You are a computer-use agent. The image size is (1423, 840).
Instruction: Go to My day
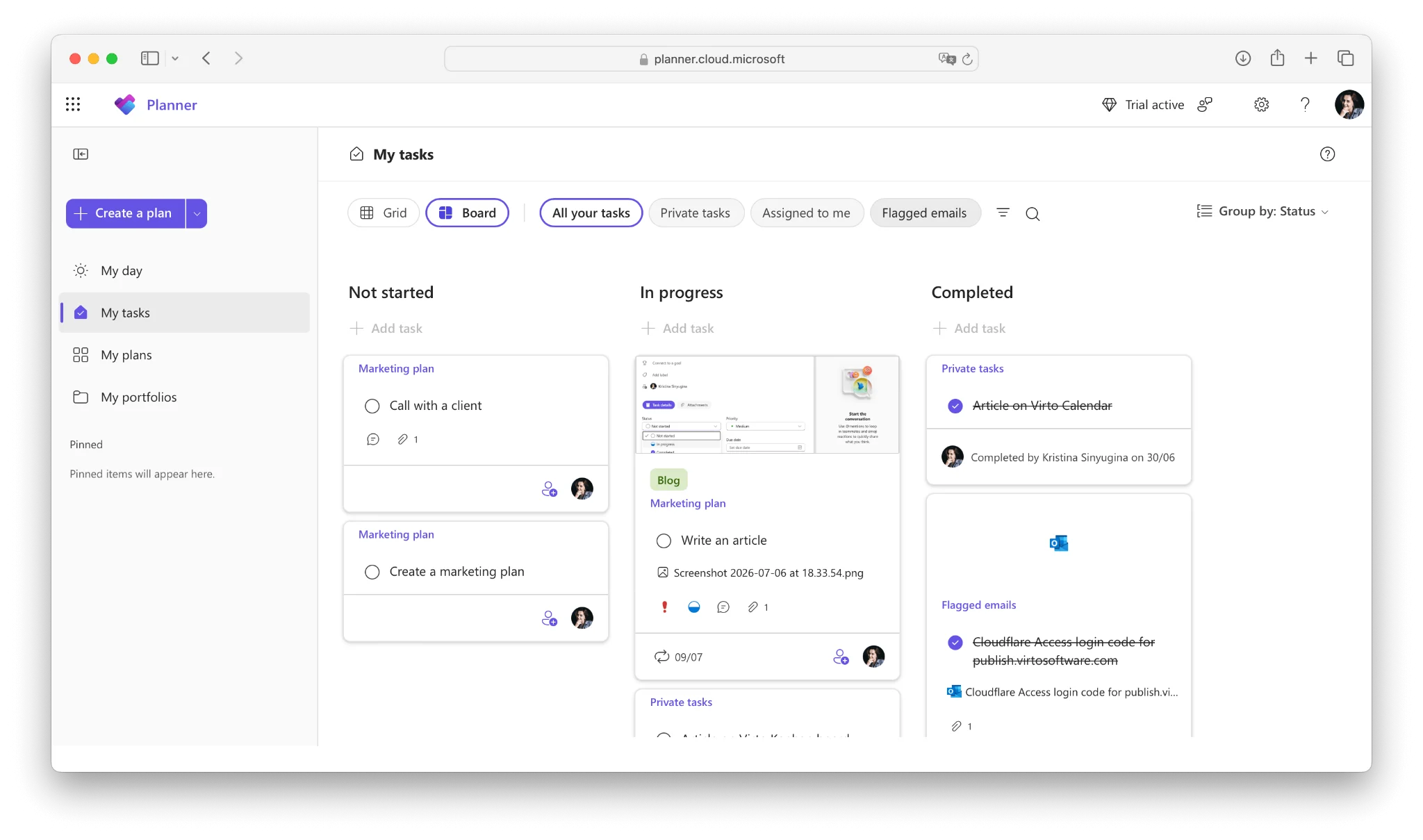(185, 270)
